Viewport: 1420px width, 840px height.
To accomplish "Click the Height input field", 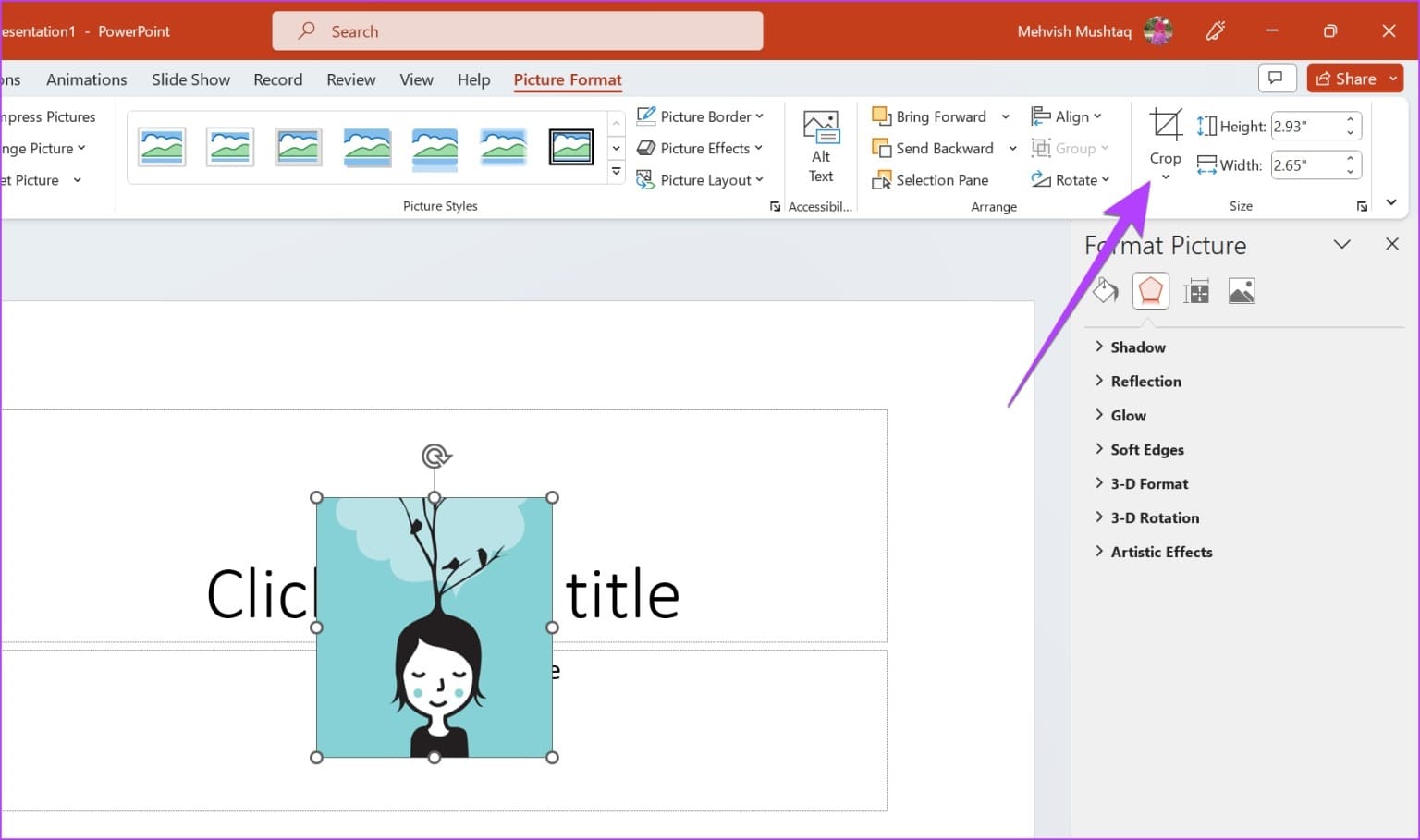I will coord(1305,127).
